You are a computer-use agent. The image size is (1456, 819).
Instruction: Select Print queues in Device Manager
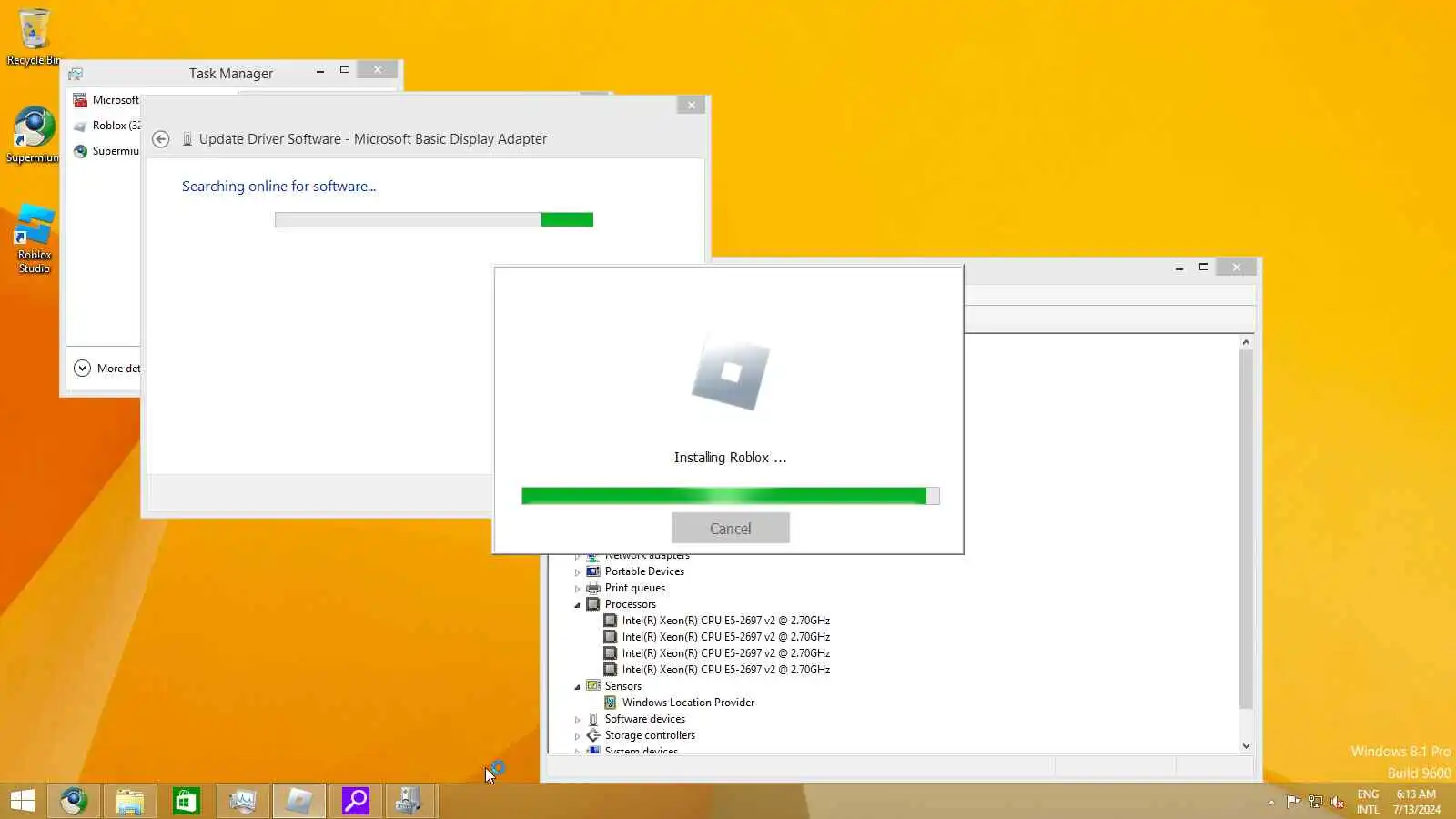tap(635, 588)
